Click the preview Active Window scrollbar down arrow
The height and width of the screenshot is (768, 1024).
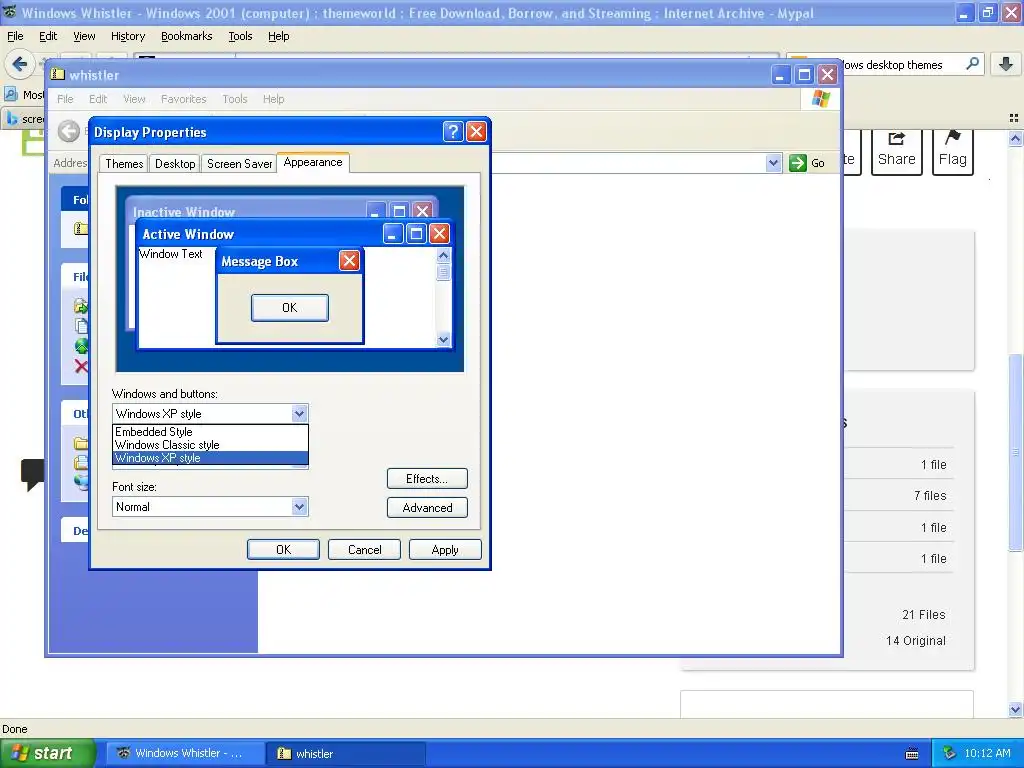point(443,339)
